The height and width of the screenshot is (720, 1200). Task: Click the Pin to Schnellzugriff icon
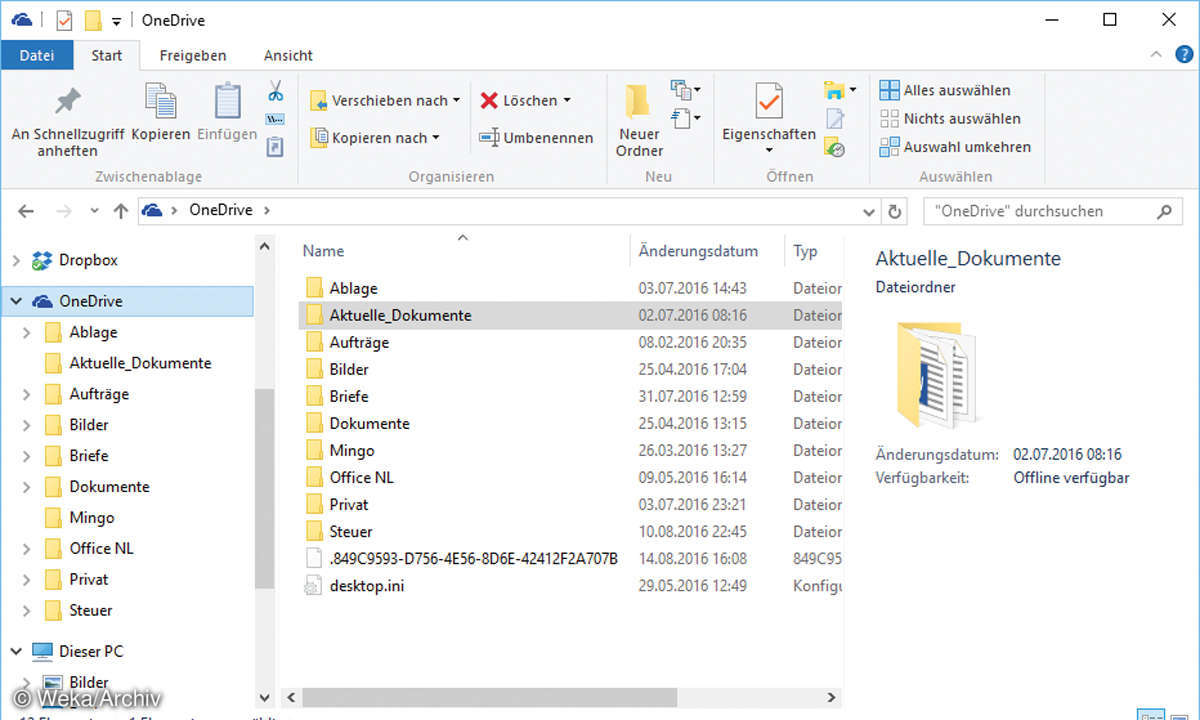click(x=67, y=101)
